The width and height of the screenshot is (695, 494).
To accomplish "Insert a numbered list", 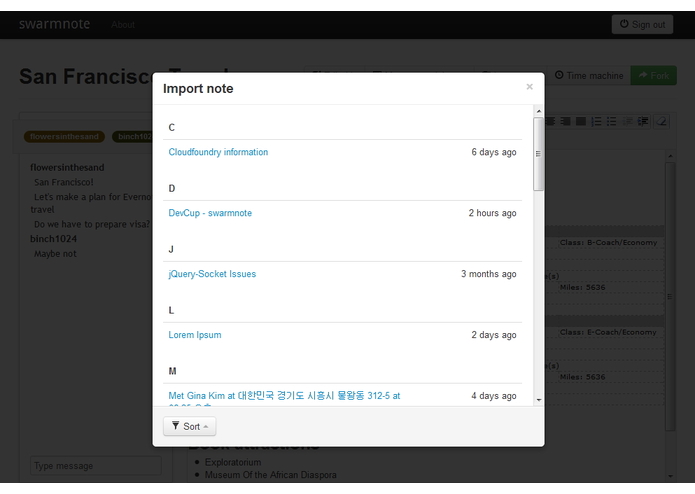I will [x=596, y=121].
